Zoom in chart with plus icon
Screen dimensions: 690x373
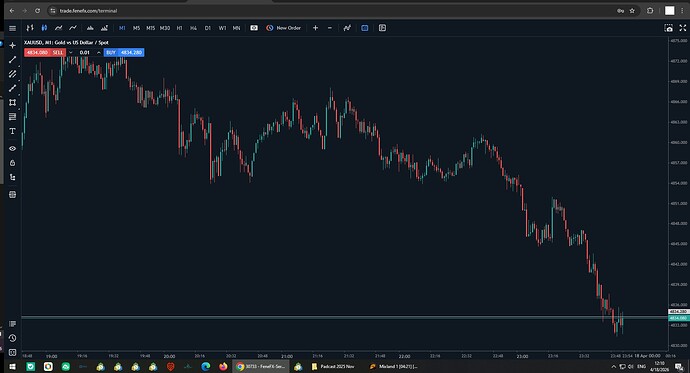point(316,28)
